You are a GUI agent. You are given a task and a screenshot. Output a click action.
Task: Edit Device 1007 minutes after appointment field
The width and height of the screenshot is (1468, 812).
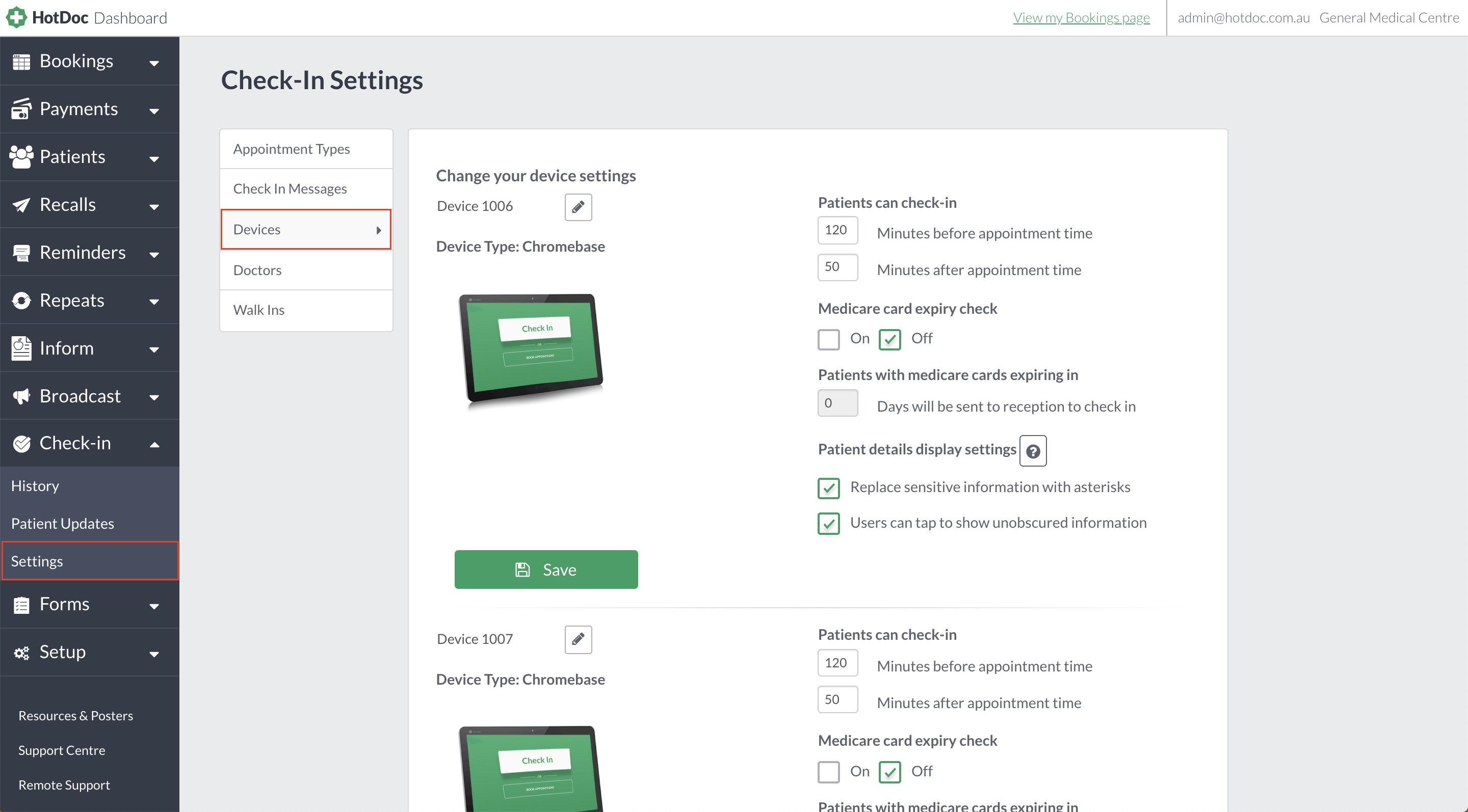coord(837,700)
